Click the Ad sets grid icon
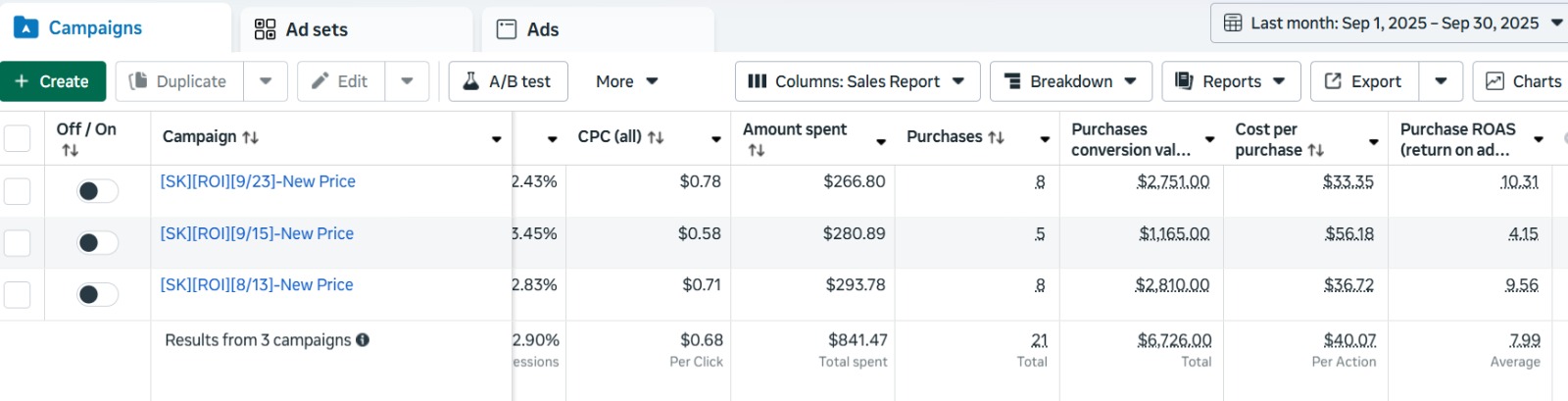The width and height of the screenshot is (1568, 401). coord(265,29)
